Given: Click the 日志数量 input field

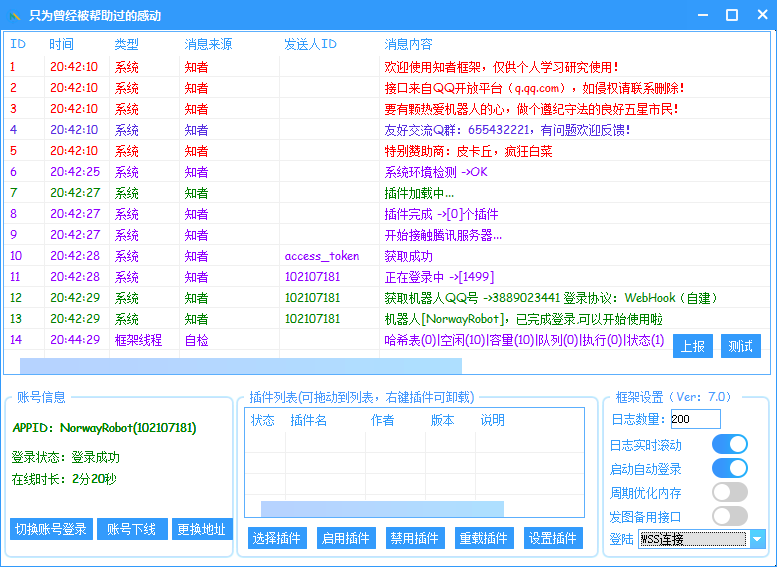Looking at the screenshot, I should coord(696,419).
